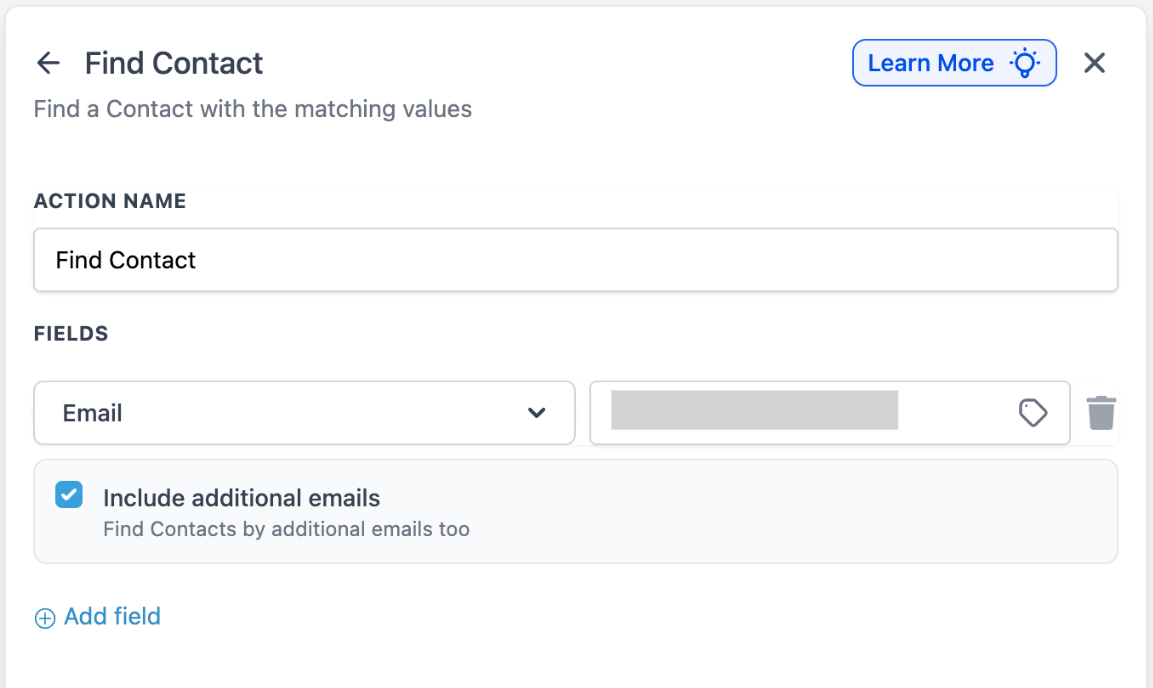The height and width of the screenshot is (688, 1153).
Task: Click the chevron arrow in the Email dropdown
Action: click(537, 412)
